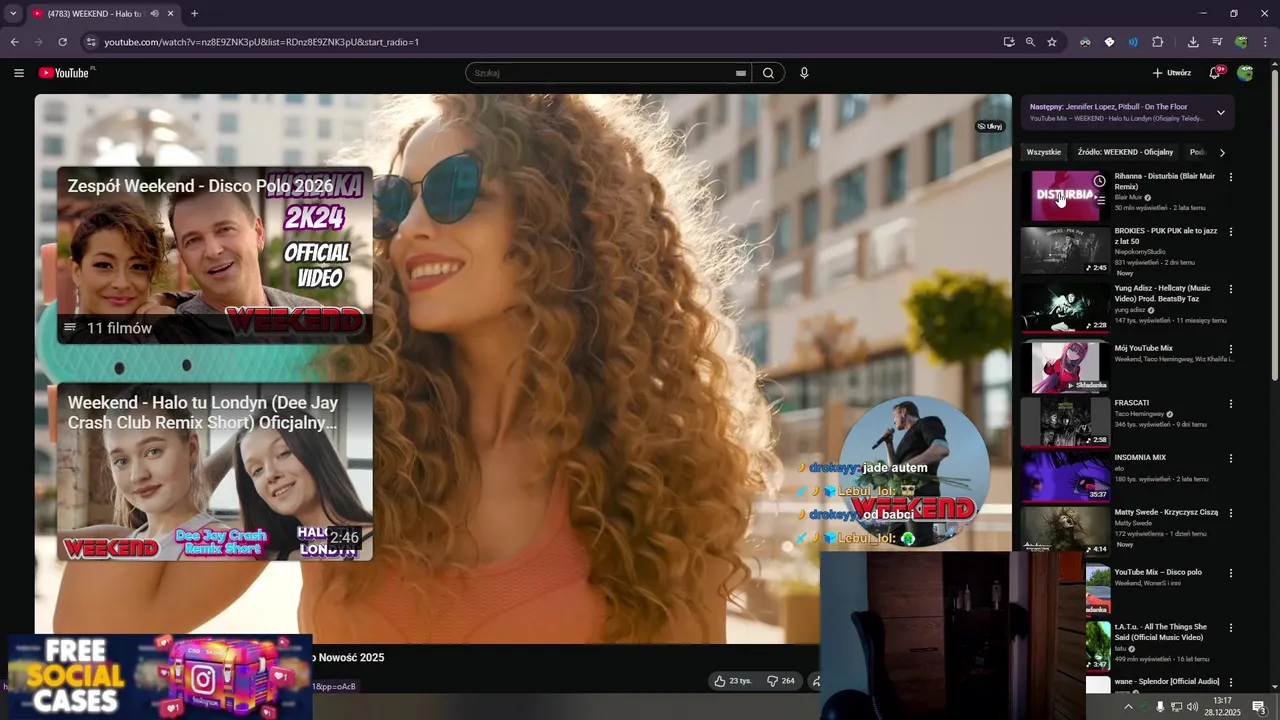This screenshot has height=720, width=1280.
Task: Open the Chrome downloads icon
Action: (x=1193, y=42)
